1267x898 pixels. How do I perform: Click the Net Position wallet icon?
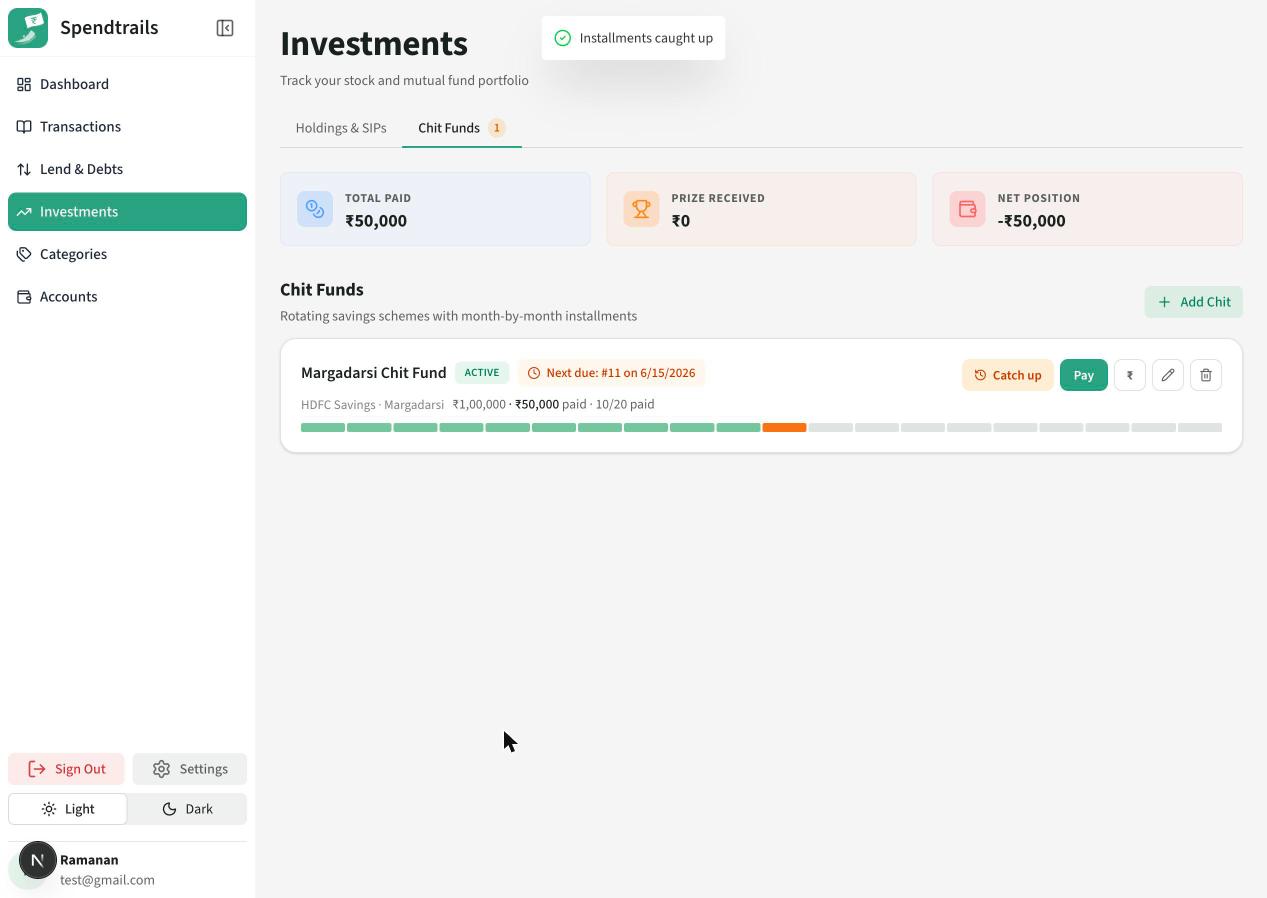click(x=967, y=209)
